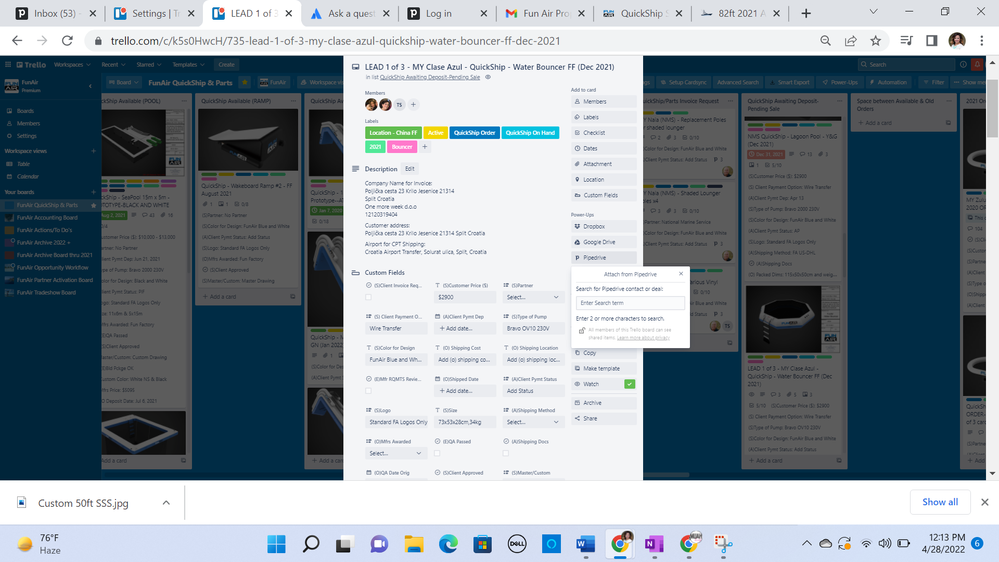Star the FunAir QuickShip & Parts board

pyautogui.click(x=245, y=82)
